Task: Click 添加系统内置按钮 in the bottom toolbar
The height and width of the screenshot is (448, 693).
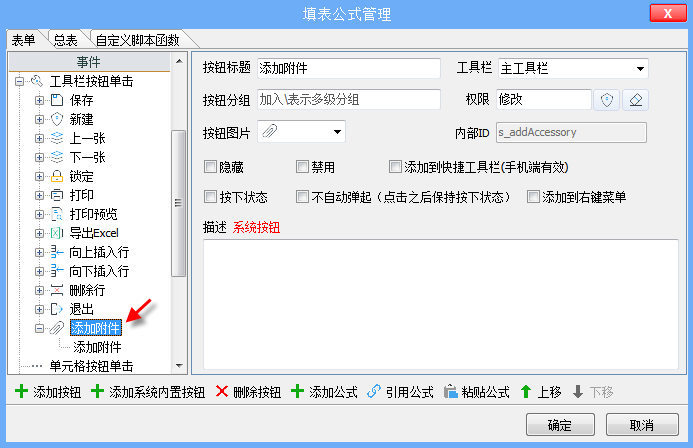Action: tap(148, 392)
